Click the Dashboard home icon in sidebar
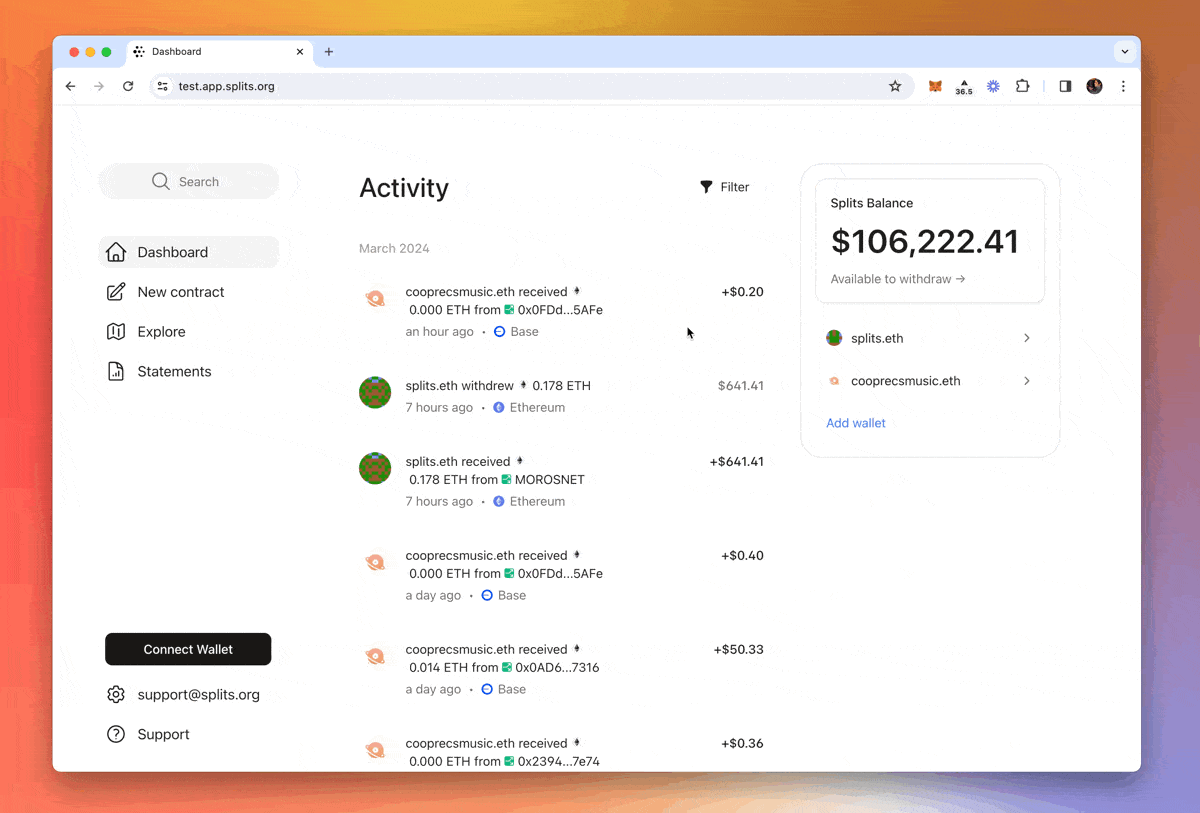Viewport: 1200px width, 813px height. (x=116, y=252)
